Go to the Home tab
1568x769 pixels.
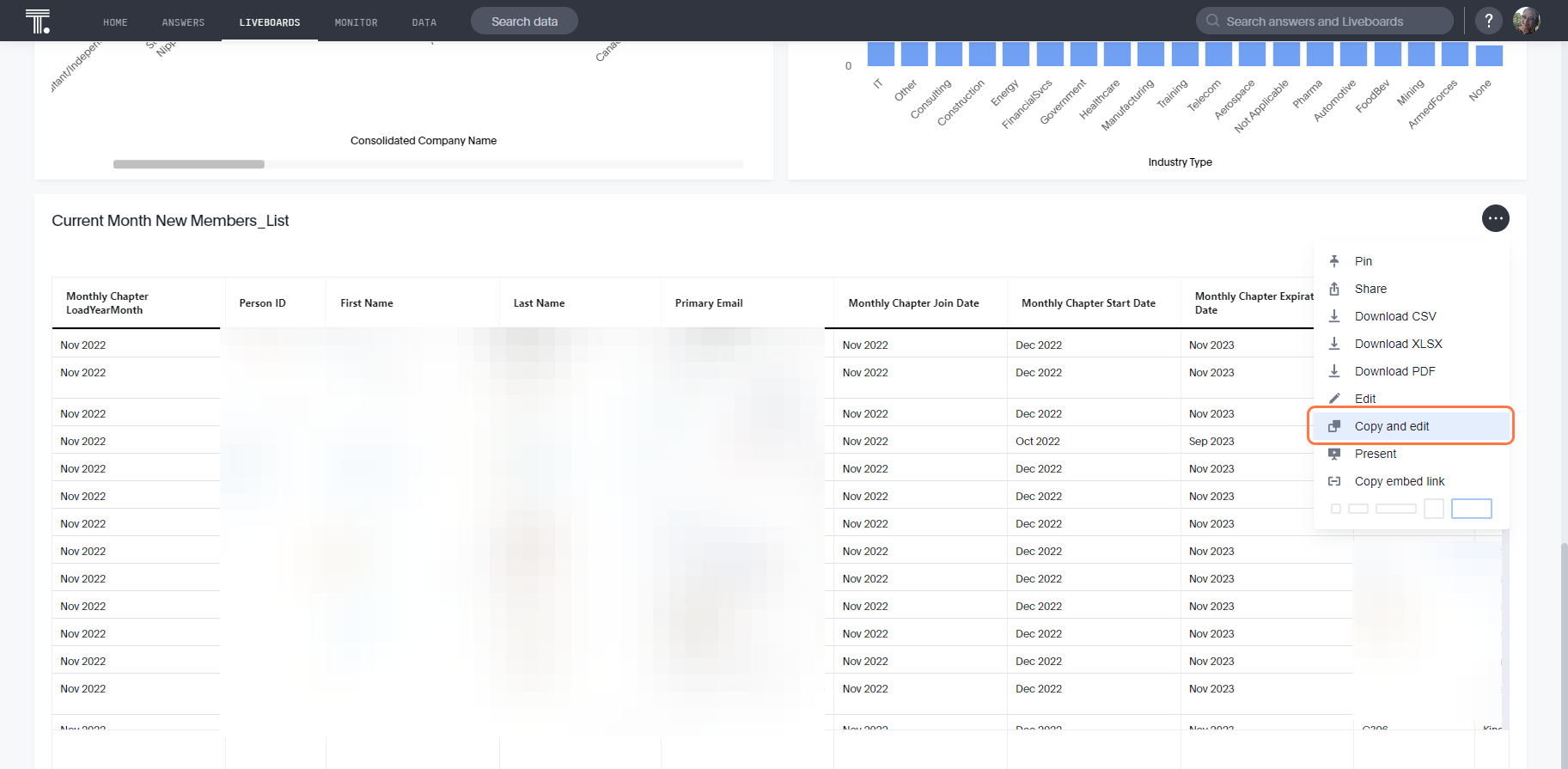click(x=115, y=22)
